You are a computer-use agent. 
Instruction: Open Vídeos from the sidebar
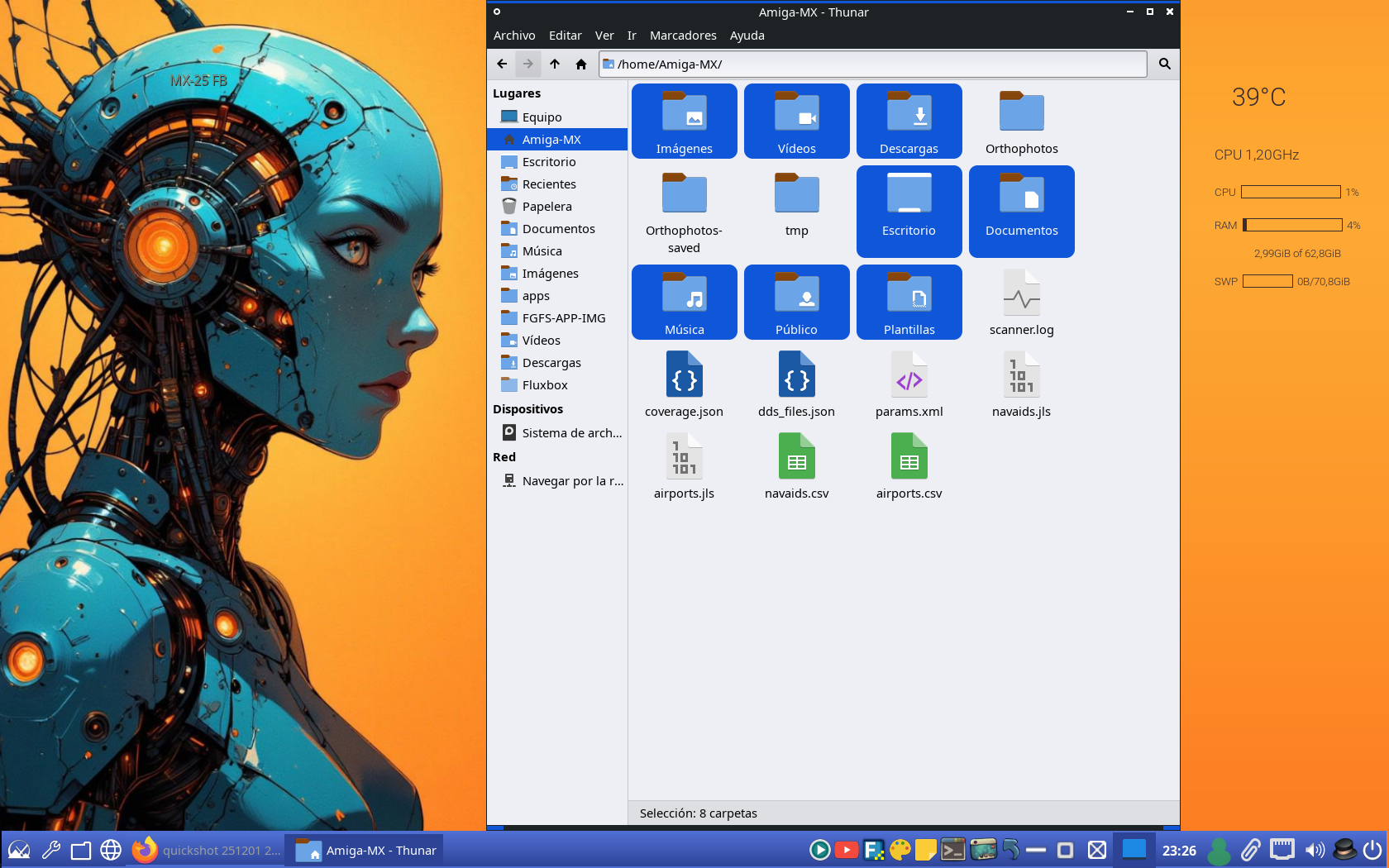pyautogui.click(x=557, y=341)
